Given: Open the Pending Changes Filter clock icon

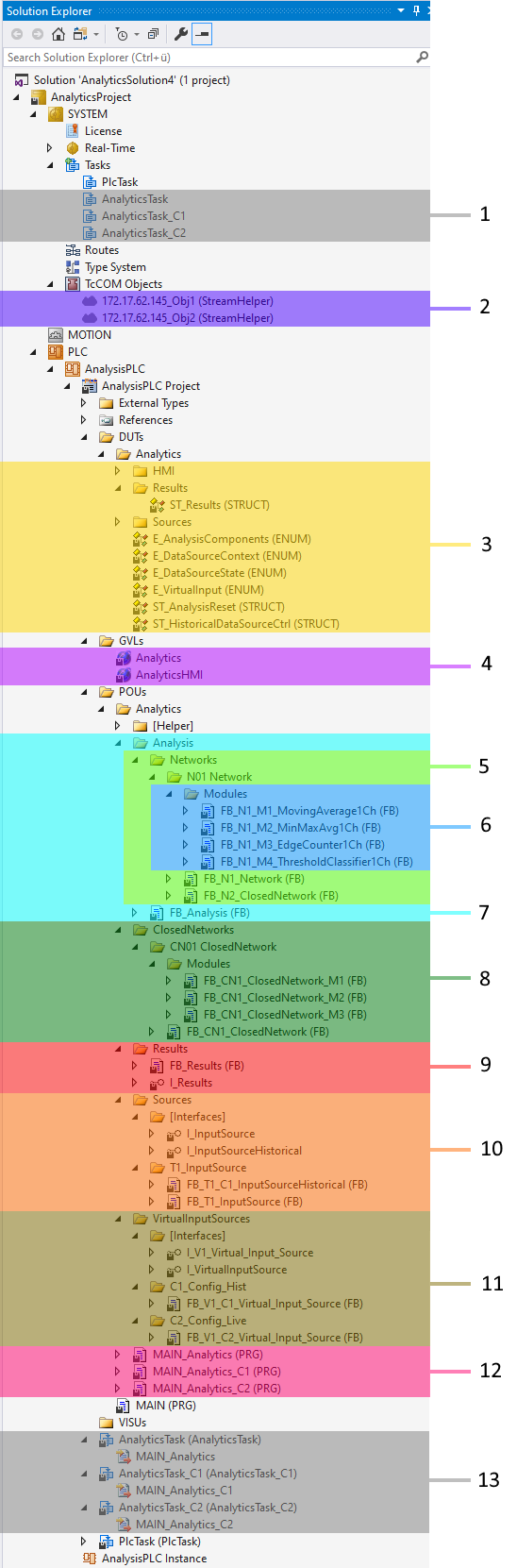Looking at the screenshot, I should [x=122, y=34].
